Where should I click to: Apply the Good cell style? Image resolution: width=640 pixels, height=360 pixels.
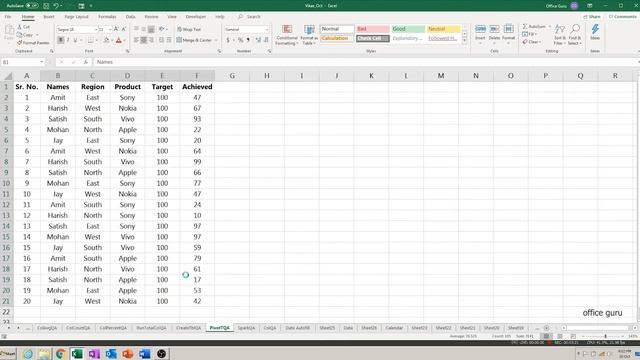408,29
